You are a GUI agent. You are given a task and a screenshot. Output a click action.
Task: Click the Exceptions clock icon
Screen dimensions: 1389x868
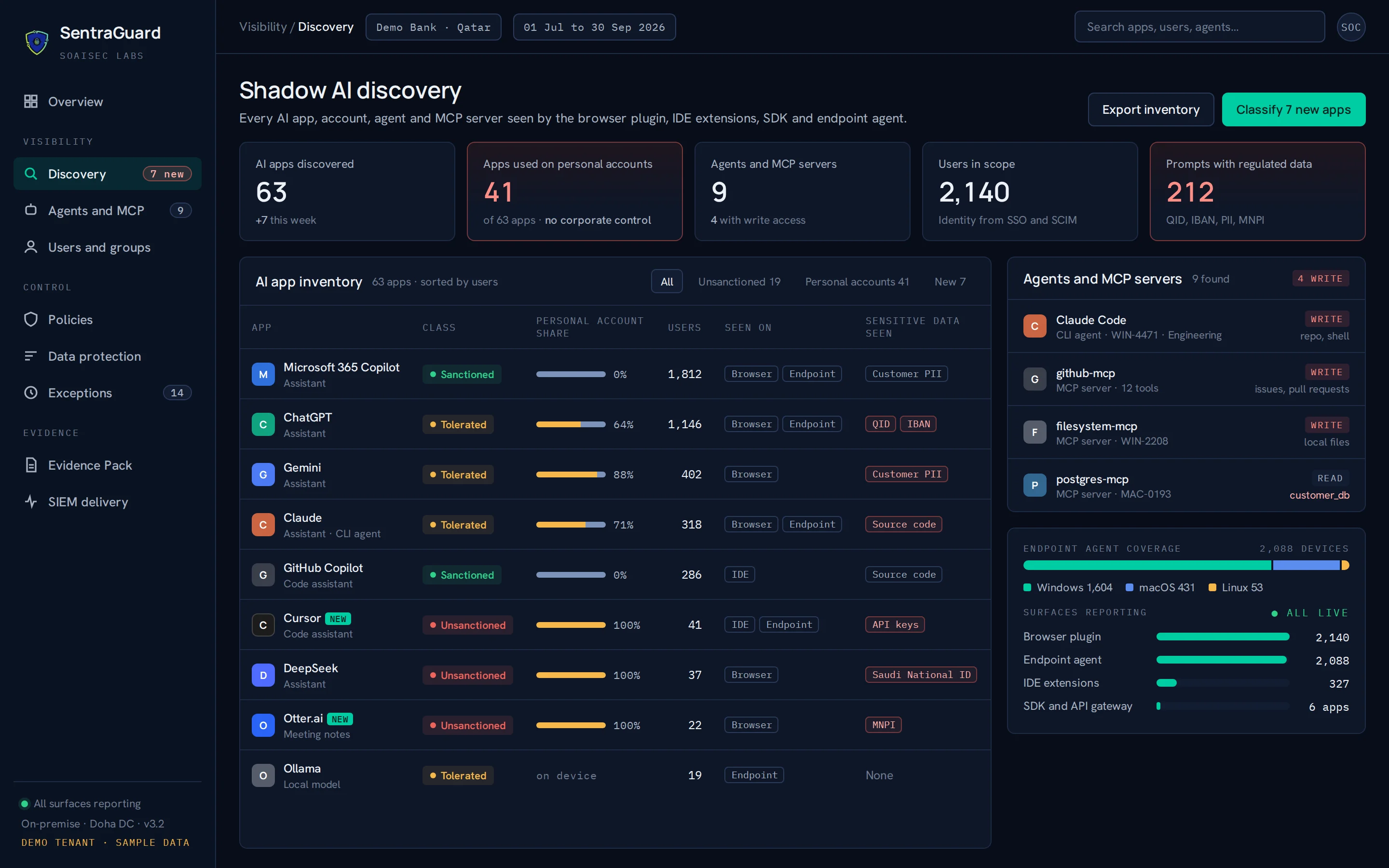pos(31,393)
